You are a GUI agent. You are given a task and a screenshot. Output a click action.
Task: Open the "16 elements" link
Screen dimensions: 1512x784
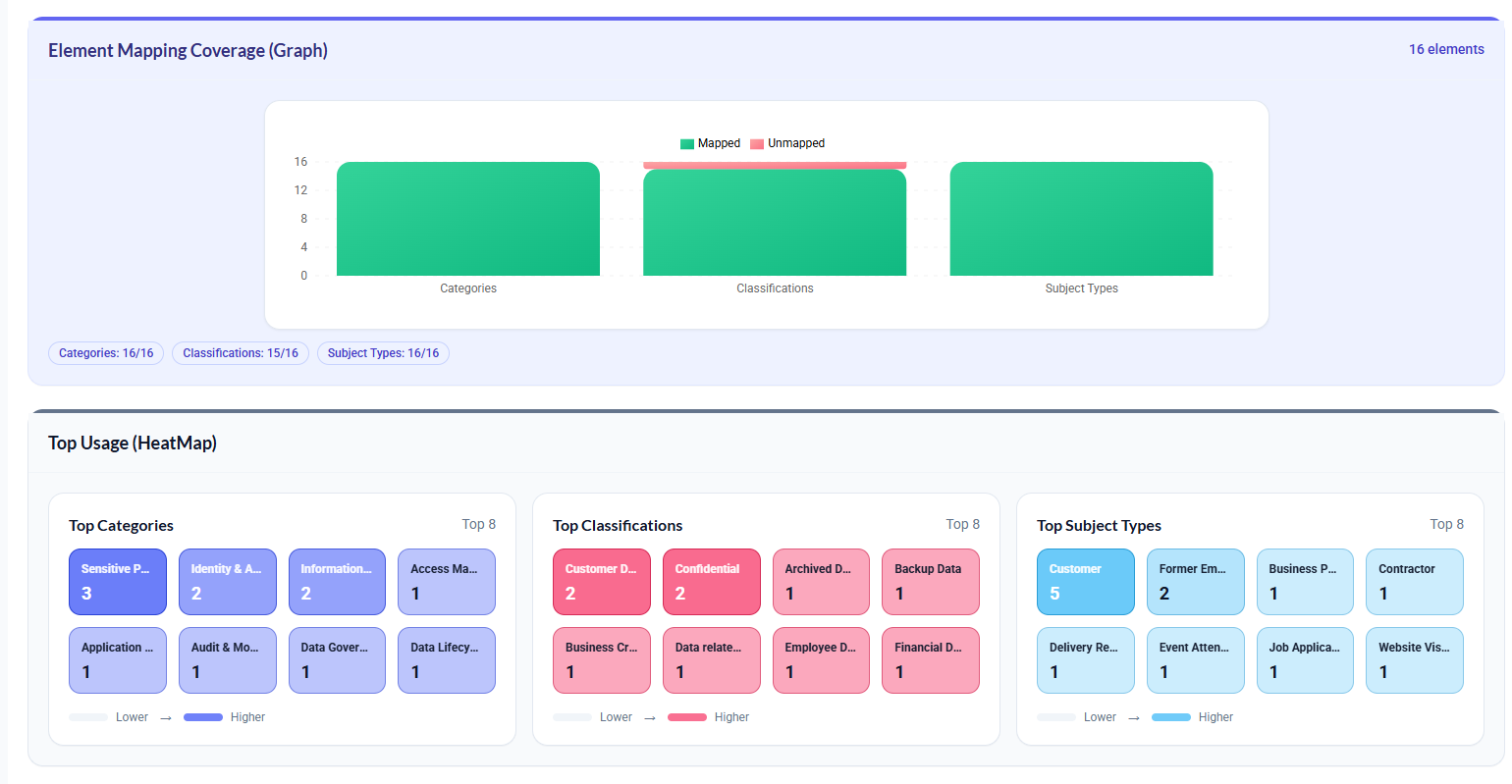1446,49
